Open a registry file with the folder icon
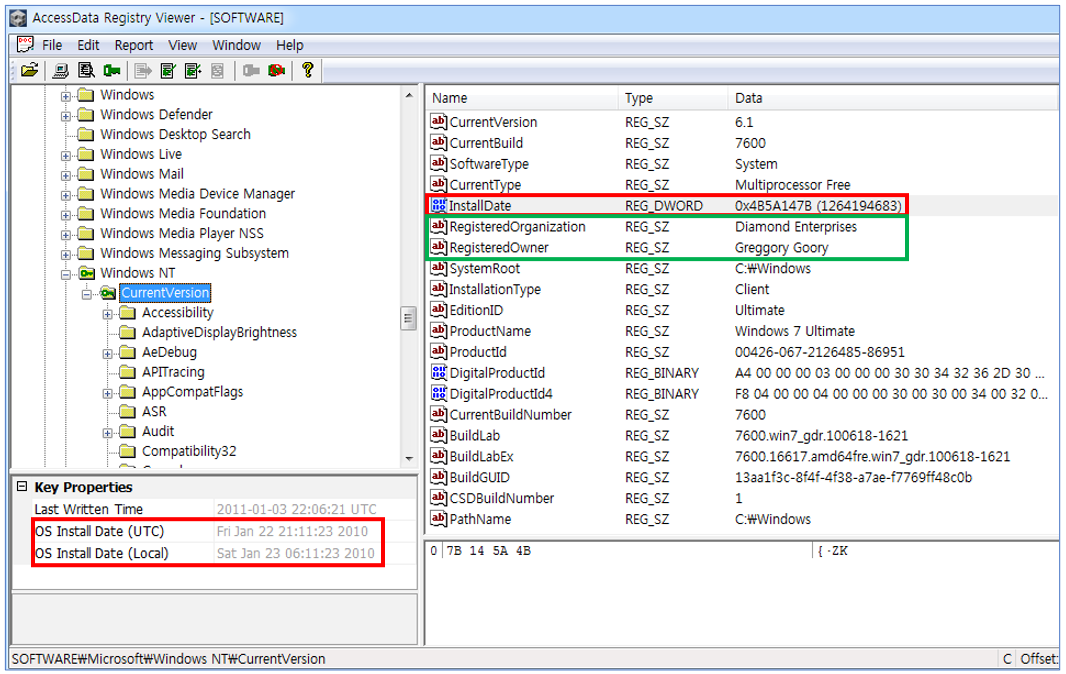The height and width of the screenshot is (674, 1066). [x=29, y=70]
